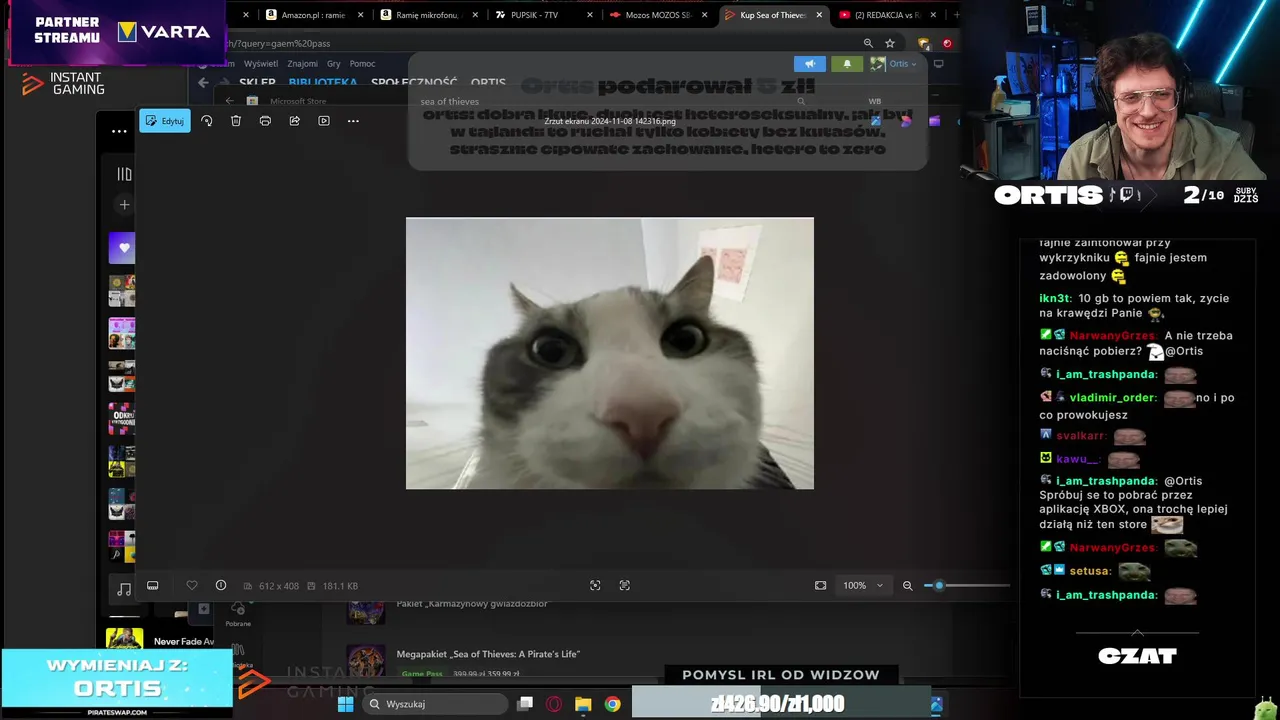
Task: Open File Explorer from taskbar
Action: (583, 704)
